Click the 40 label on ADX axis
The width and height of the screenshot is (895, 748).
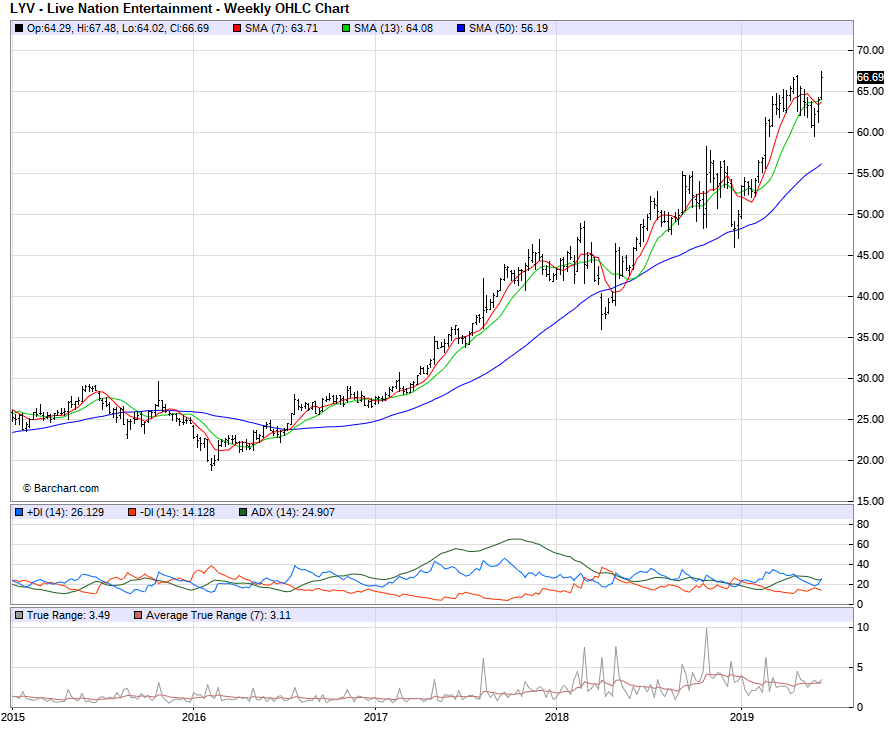(863, 564)
